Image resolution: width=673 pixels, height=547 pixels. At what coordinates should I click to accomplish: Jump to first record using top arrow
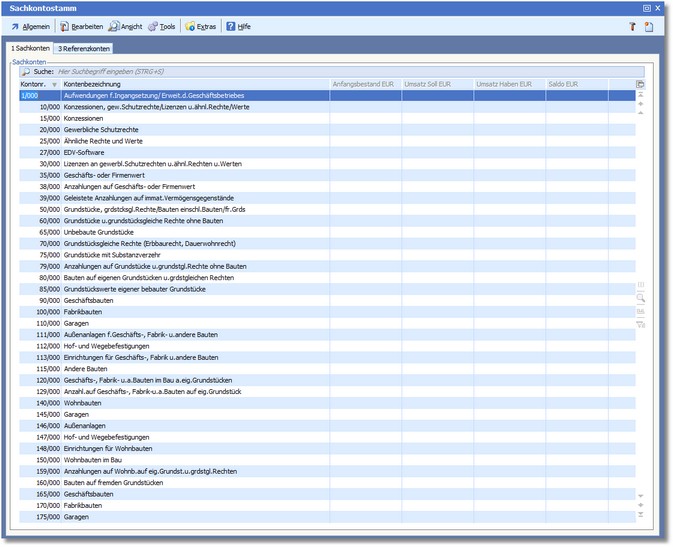[640, 95]
